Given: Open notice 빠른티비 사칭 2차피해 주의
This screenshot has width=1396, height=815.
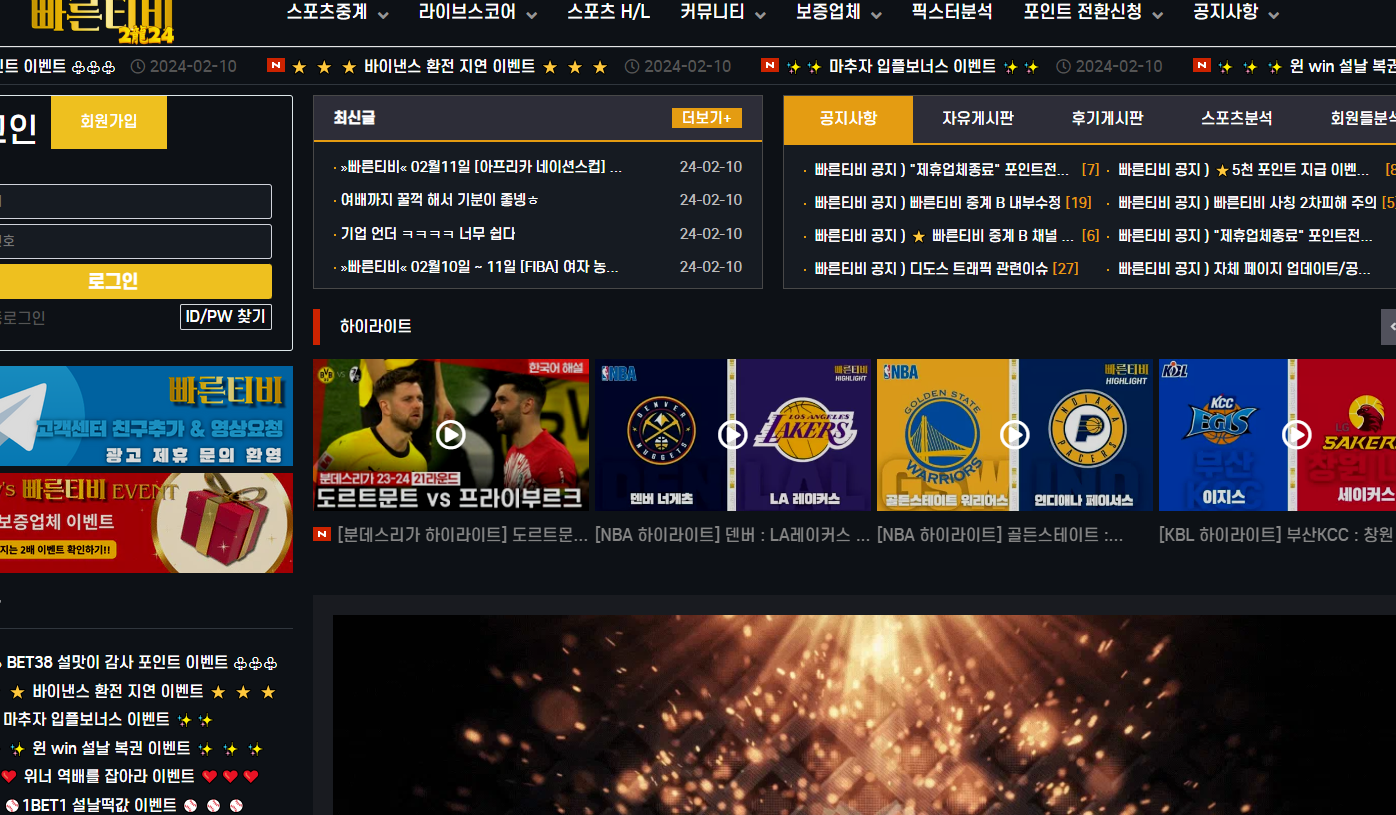Looking at the screenshot, I should [1248, 203].
